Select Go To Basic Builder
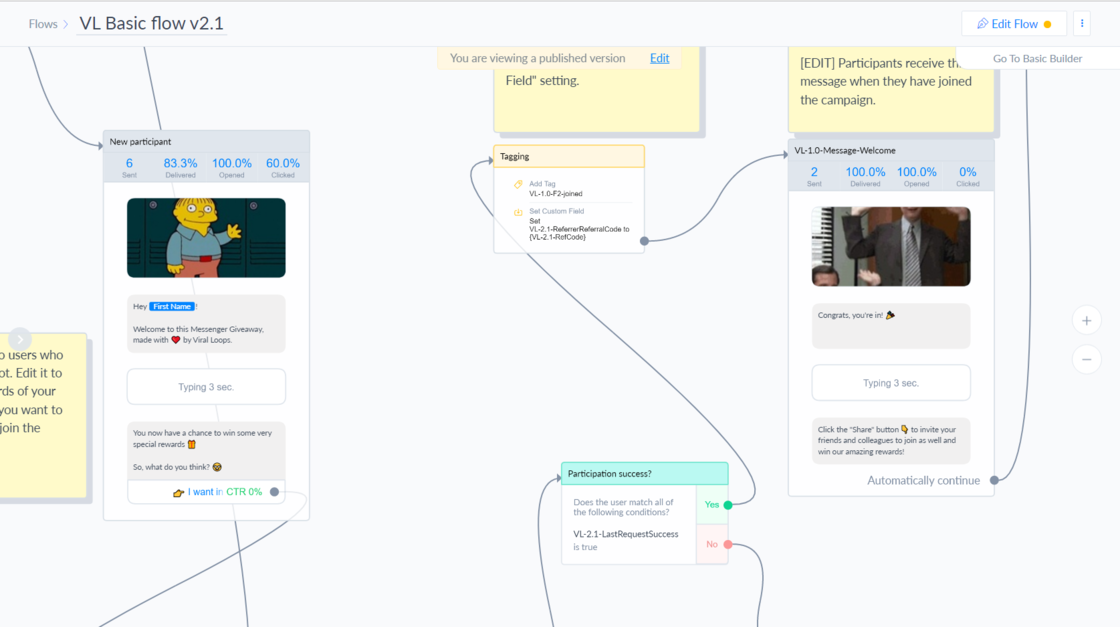Viewport: 1120px width, 627px height. (1039, 58)
